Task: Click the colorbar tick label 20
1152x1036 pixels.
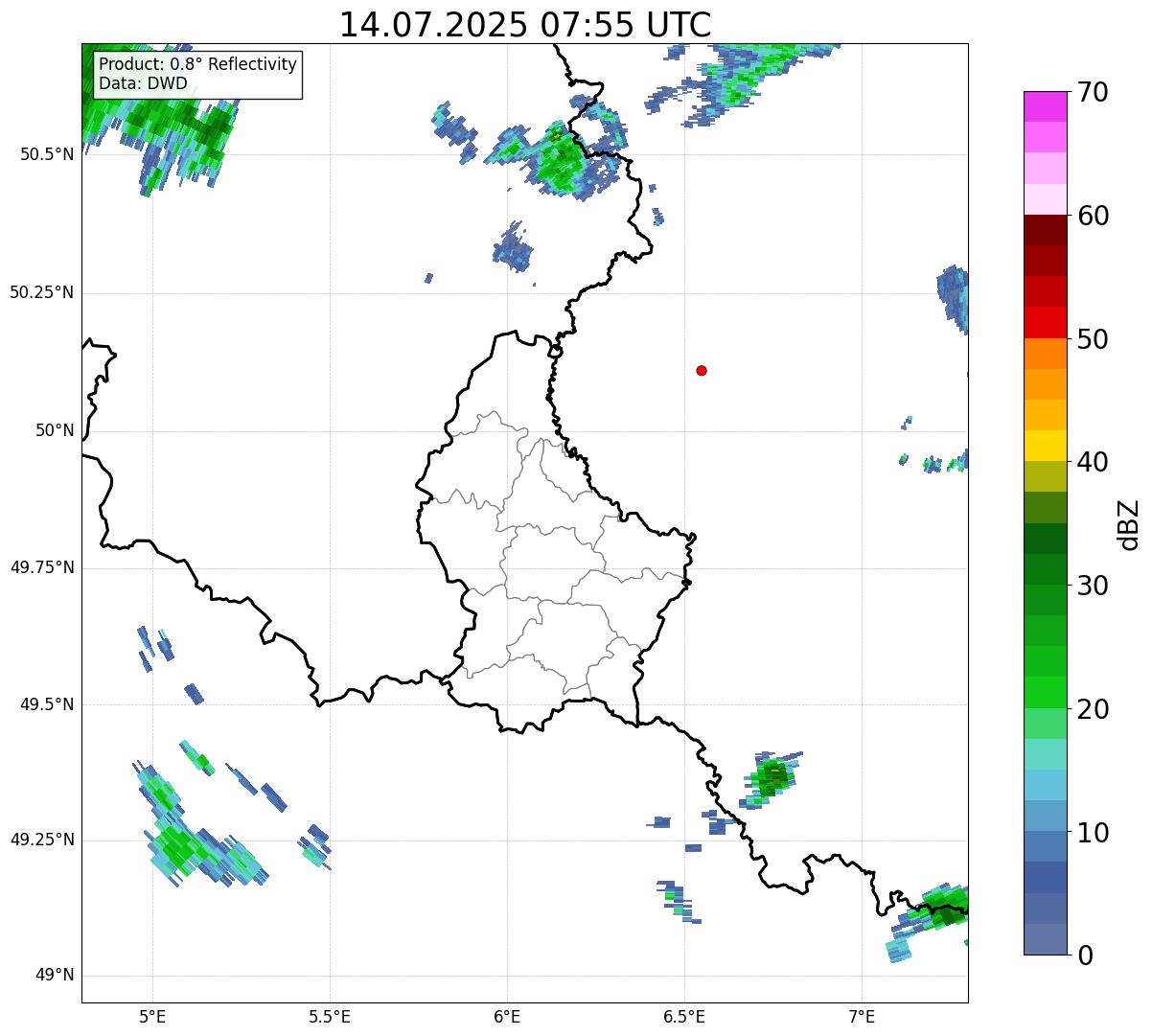Action: pos(1093,709)
